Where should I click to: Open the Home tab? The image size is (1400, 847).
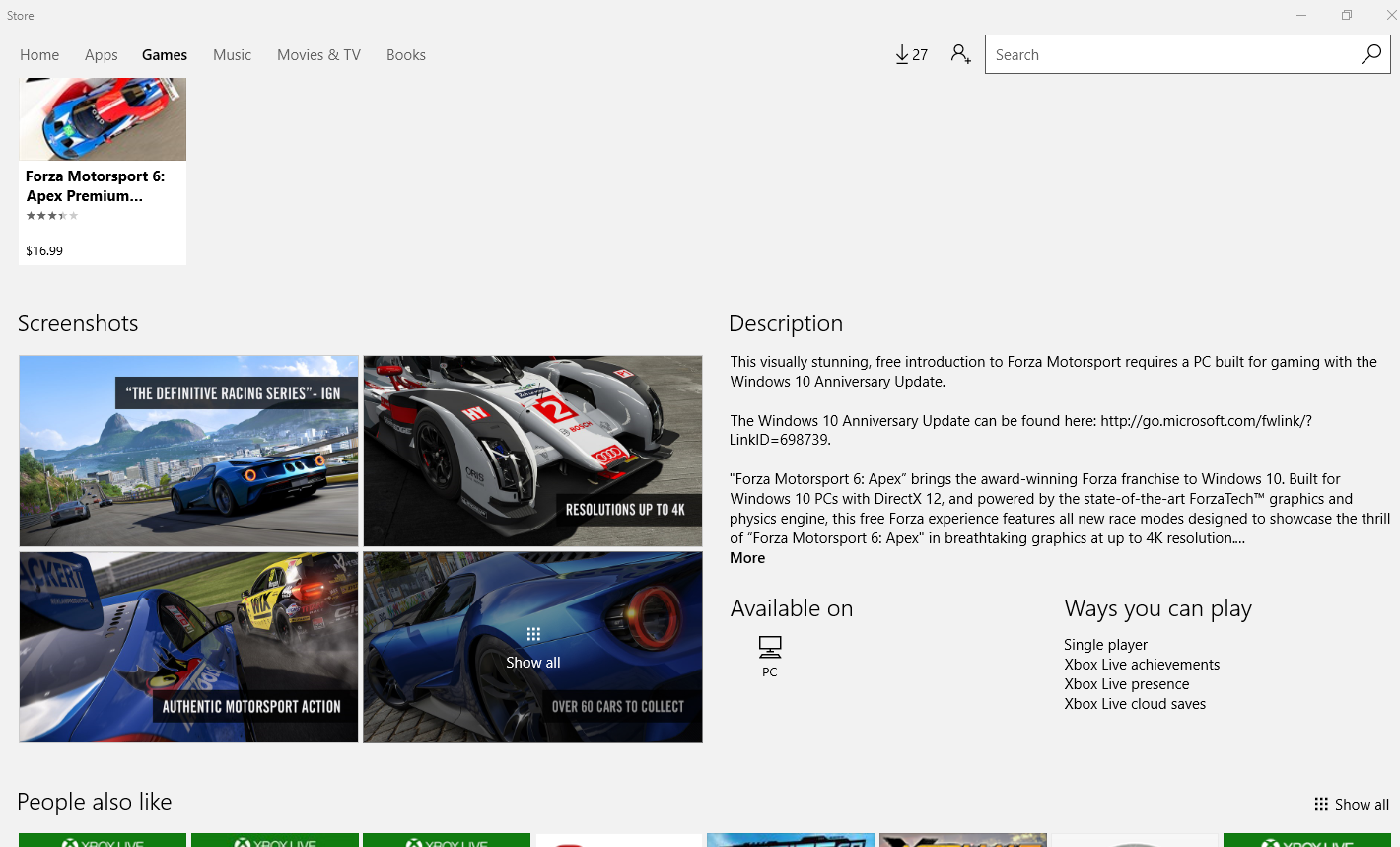[39, 55]
